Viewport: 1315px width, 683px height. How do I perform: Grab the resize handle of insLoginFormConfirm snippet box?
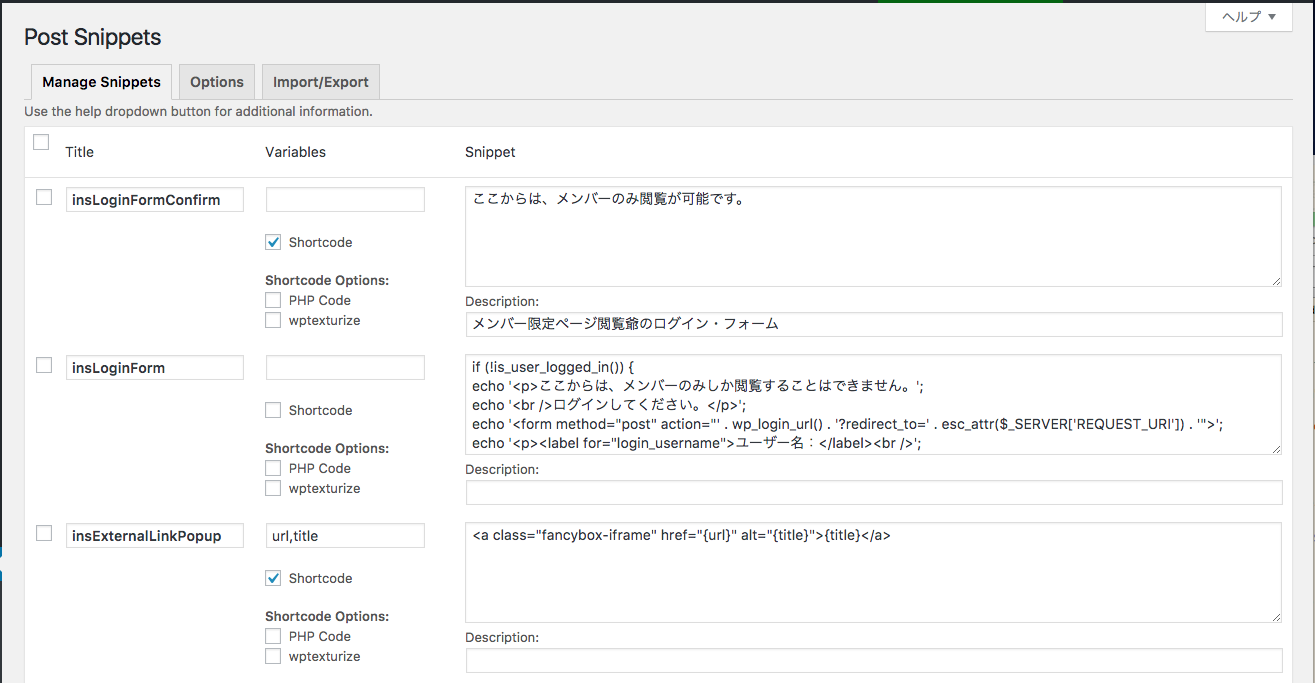point(1275,281)
